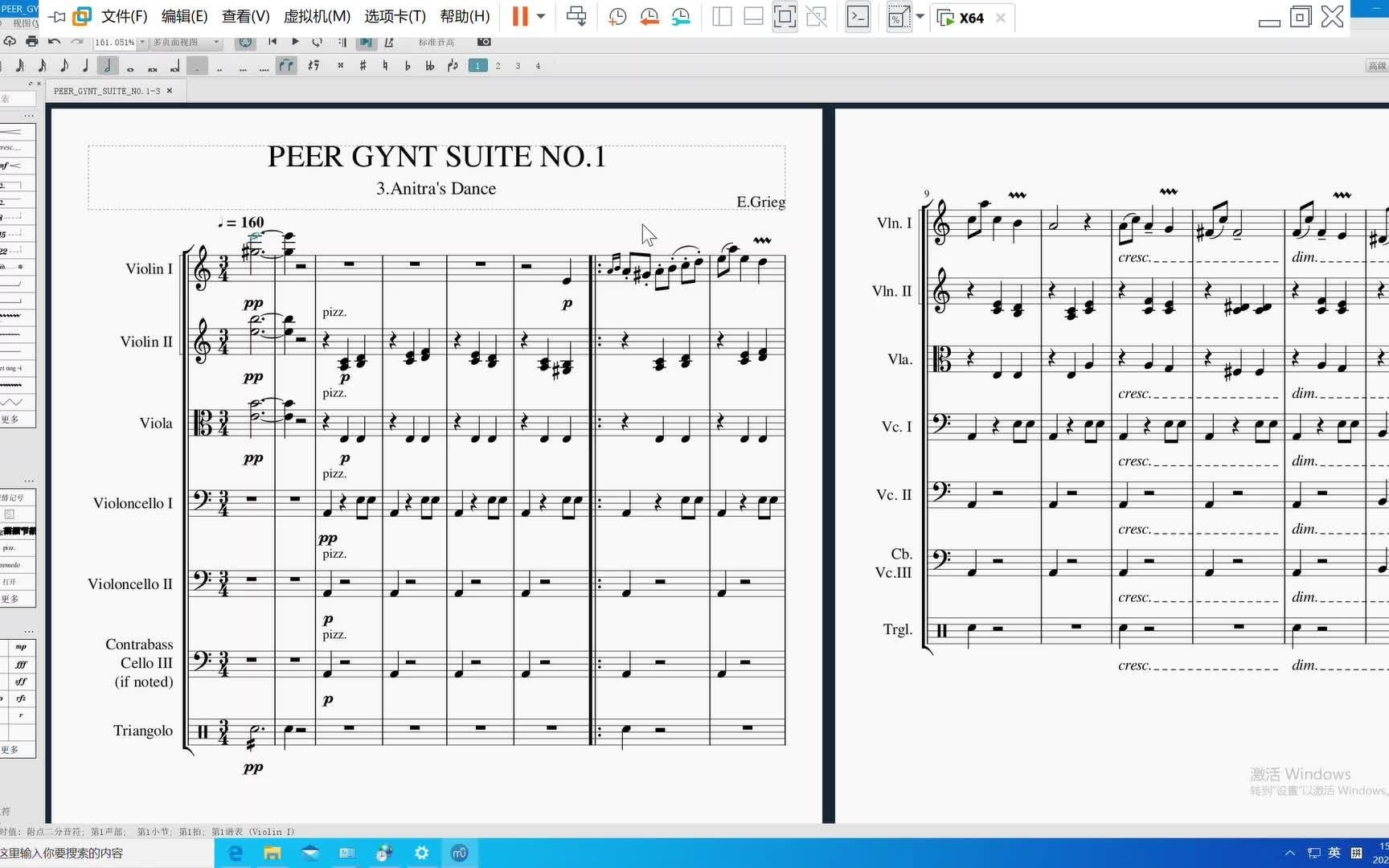Pause the virtual machine

click(520, 16)
